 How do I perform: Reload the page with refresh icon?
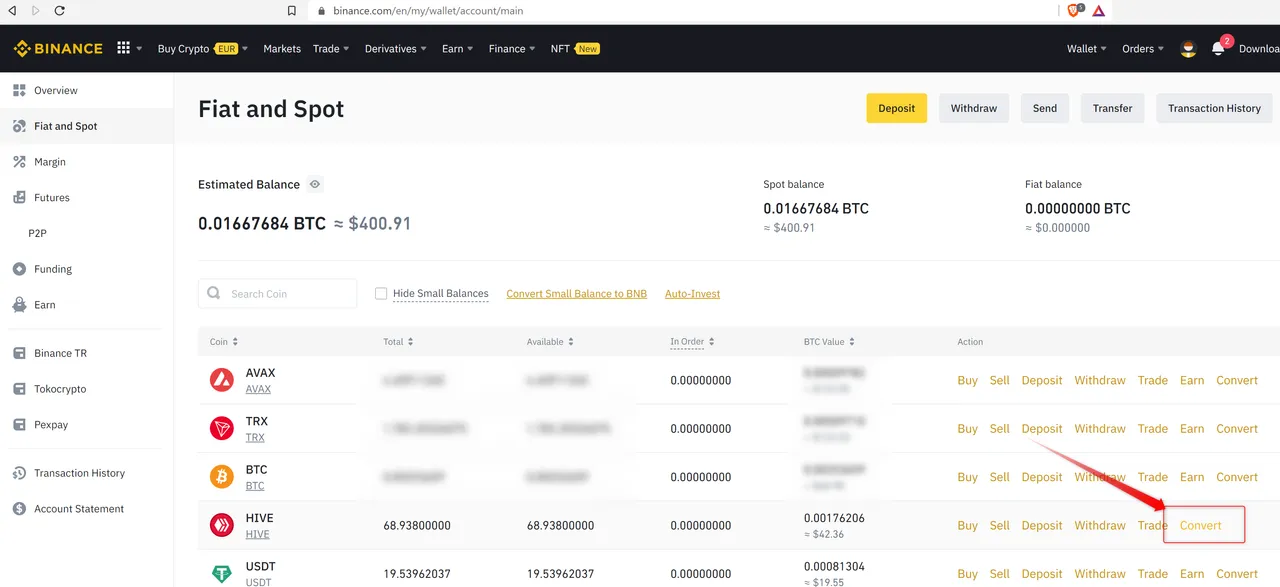60,11
